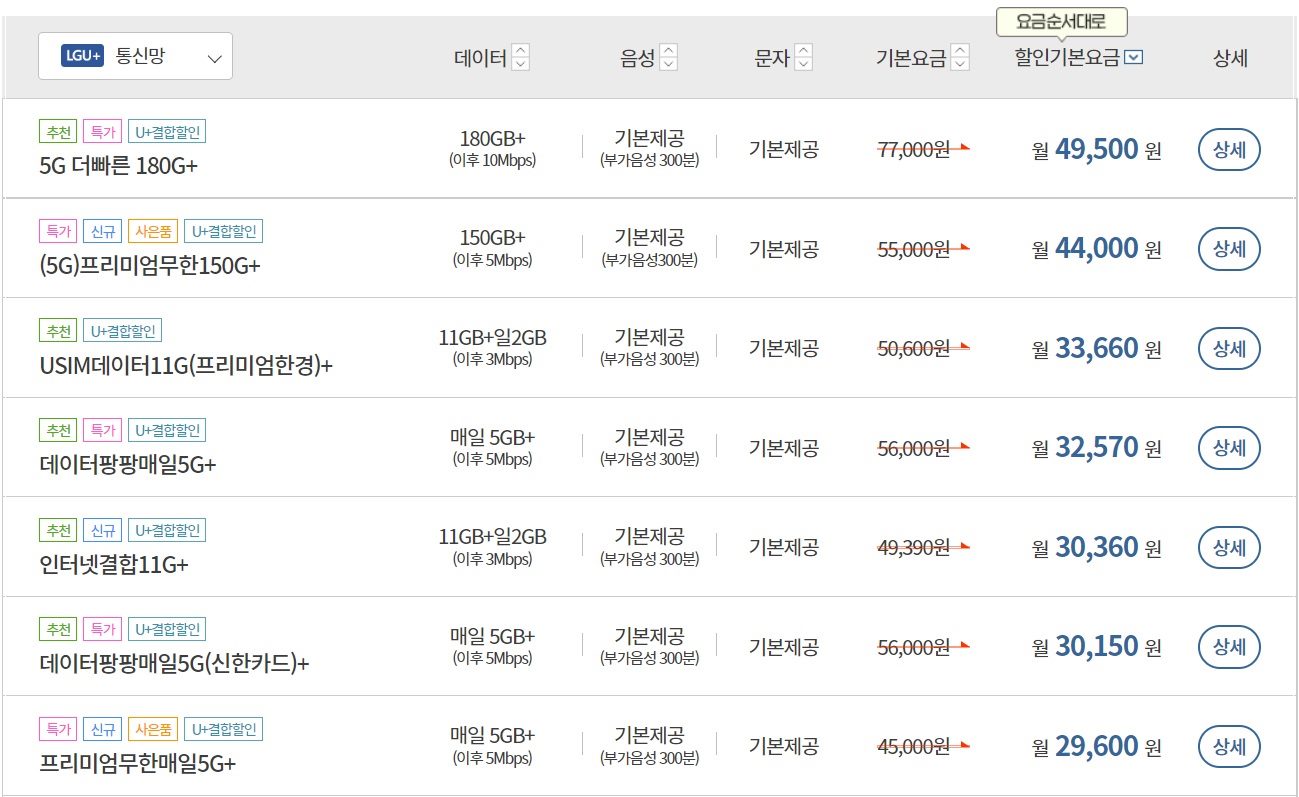Sort by 기본요금 using its sort arrows
The width and height of the screenshot is (1299, 797).
960,58
